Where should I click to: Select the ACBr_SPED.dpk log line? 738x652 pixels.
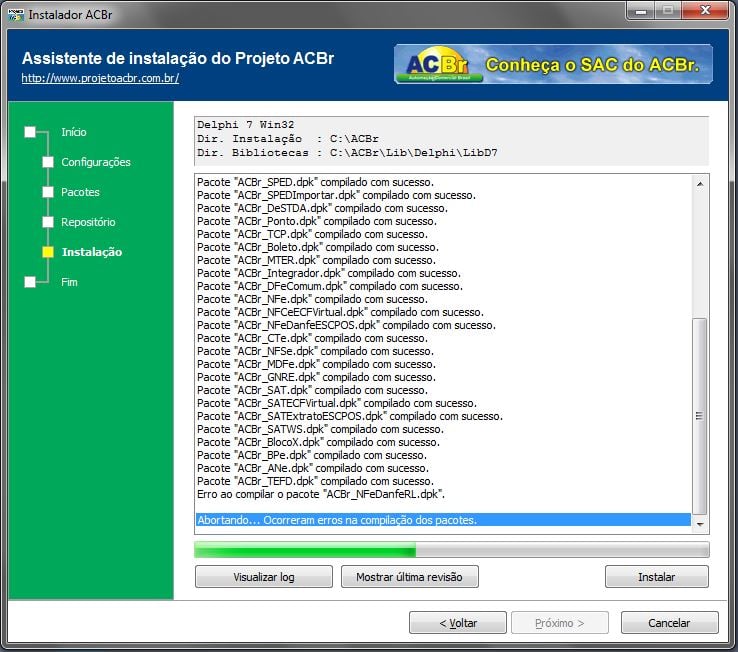click(x=315, y=182)
